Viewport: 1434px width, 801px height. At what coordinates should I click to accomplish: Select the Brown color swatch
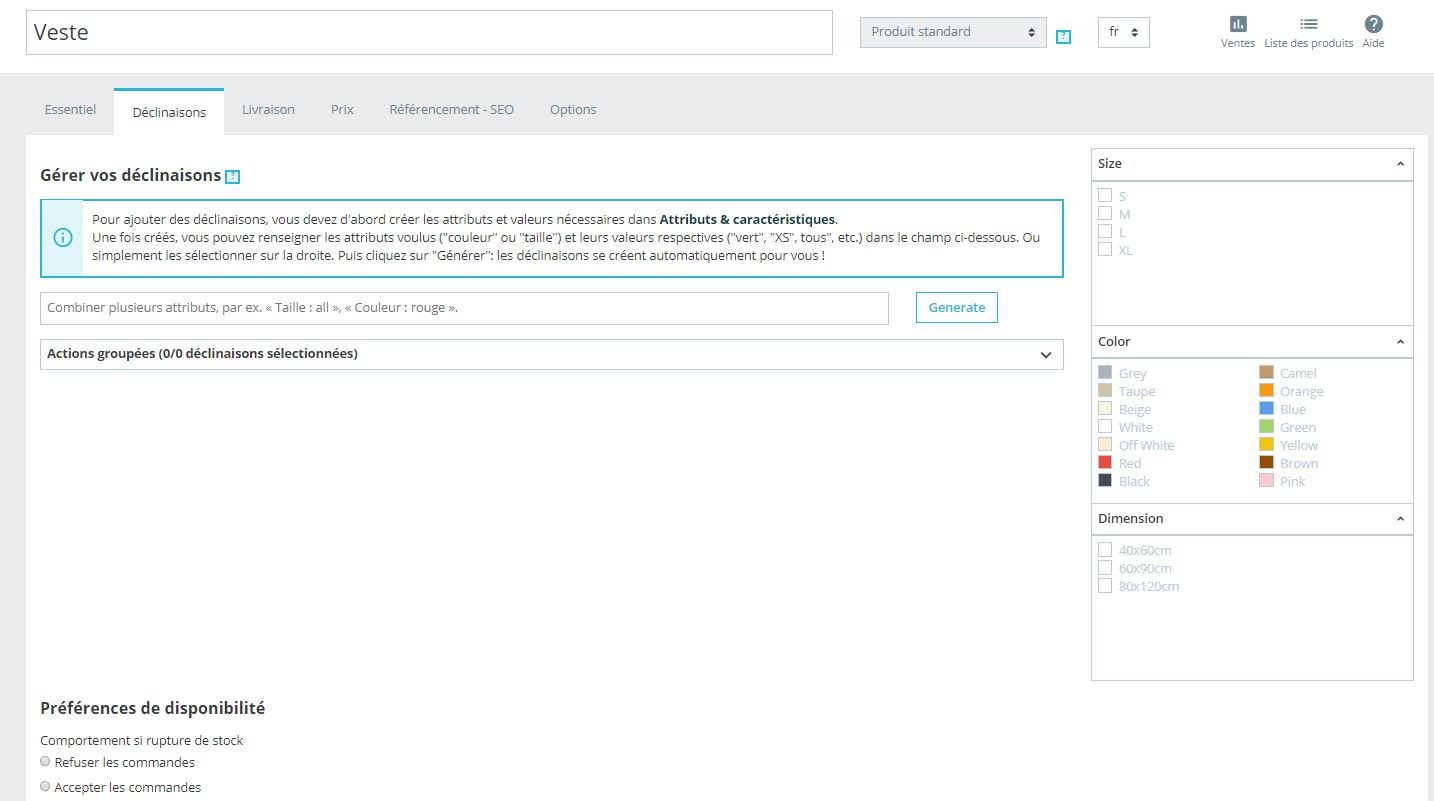coord(1266,462)
